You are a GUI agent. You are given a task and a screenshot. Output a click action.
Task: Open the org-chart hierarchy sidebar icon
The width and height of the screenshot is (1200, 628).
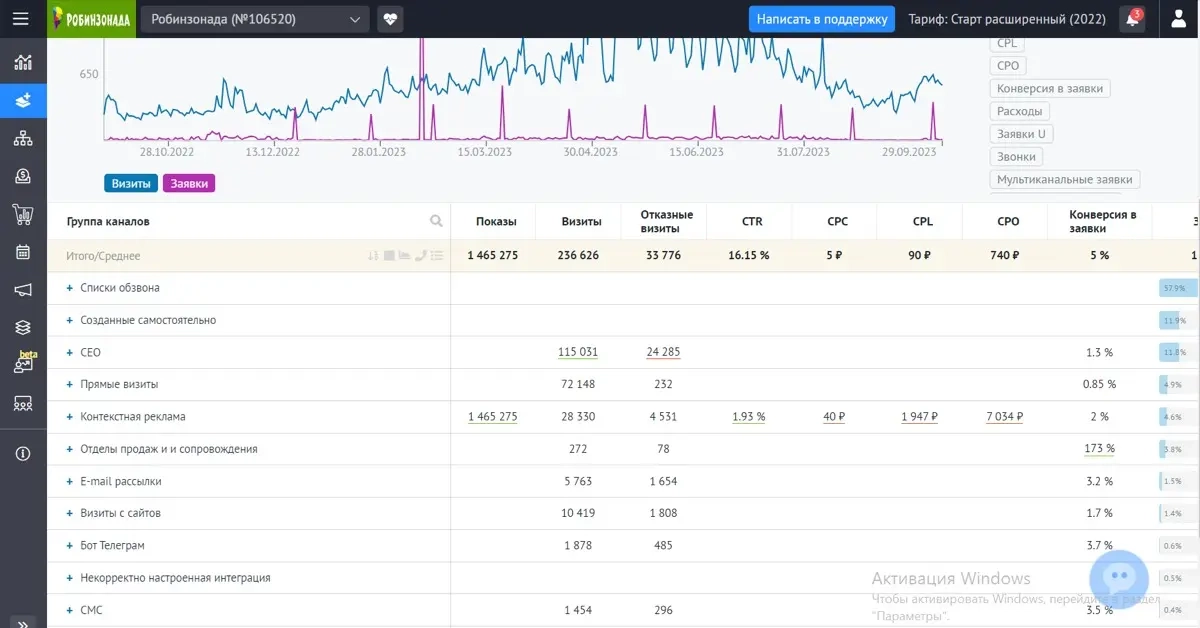(x=23, y=138)
